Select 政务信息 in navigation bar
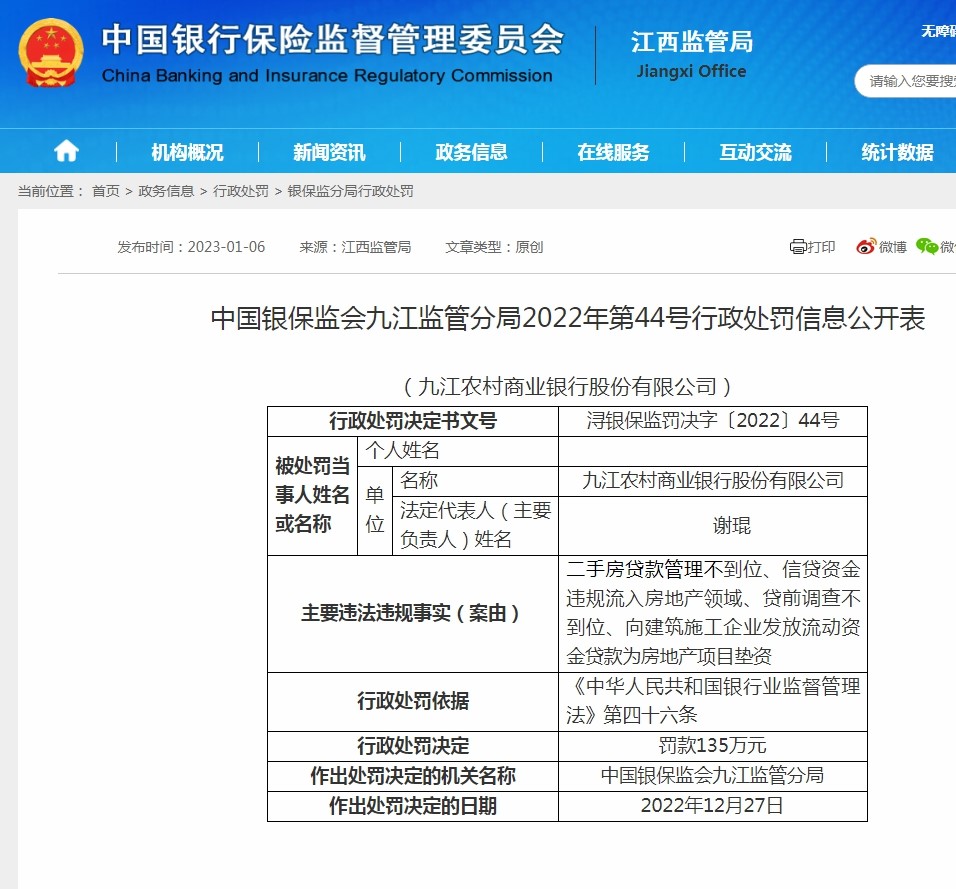 (471, 152)
